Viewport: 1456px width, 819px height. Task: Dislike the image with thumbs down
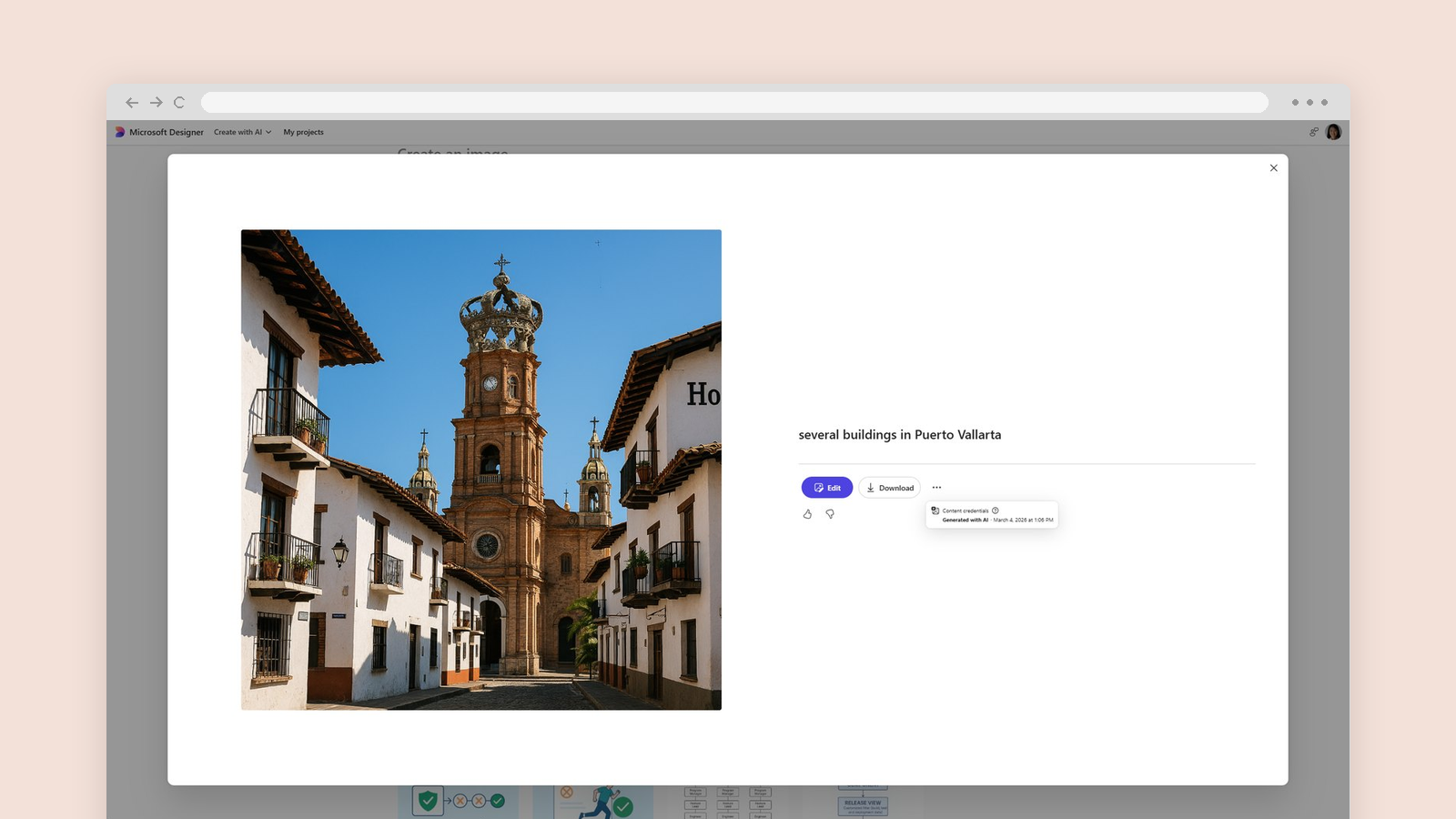[x=830, y=514]
